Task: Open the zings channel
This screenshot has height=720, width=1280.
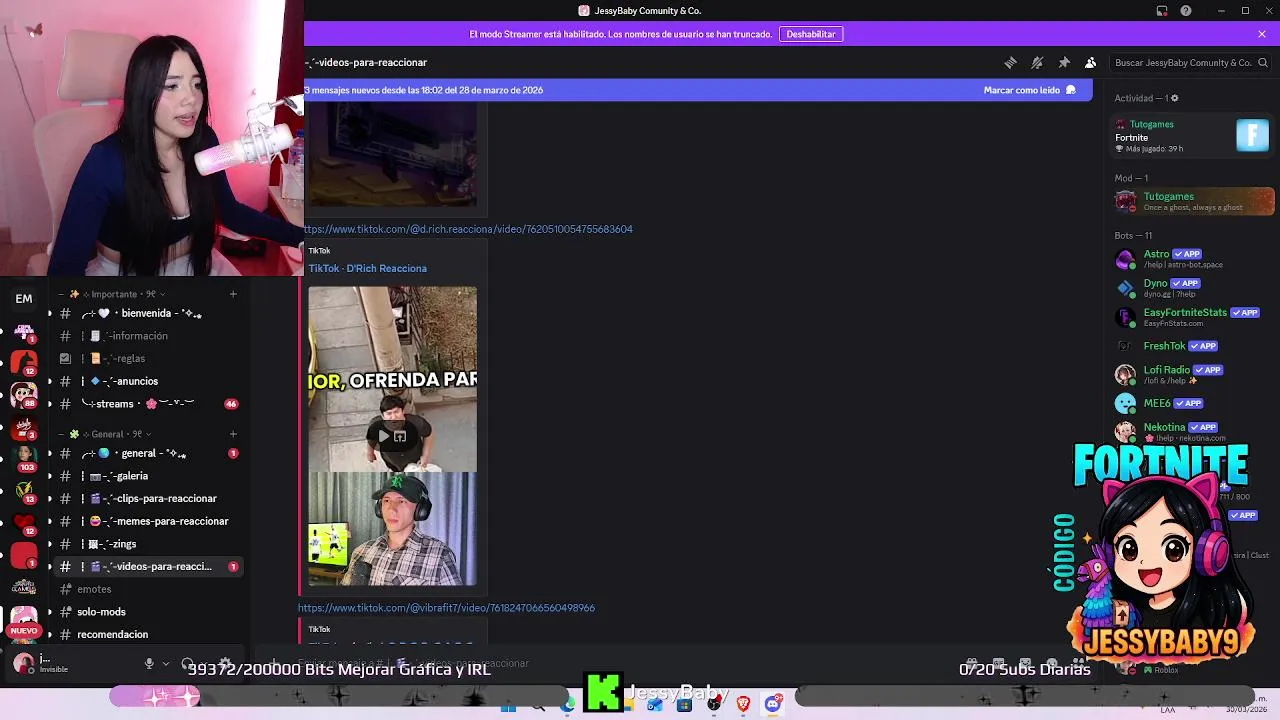Action: pyautogui.click(x=148, y=544)
